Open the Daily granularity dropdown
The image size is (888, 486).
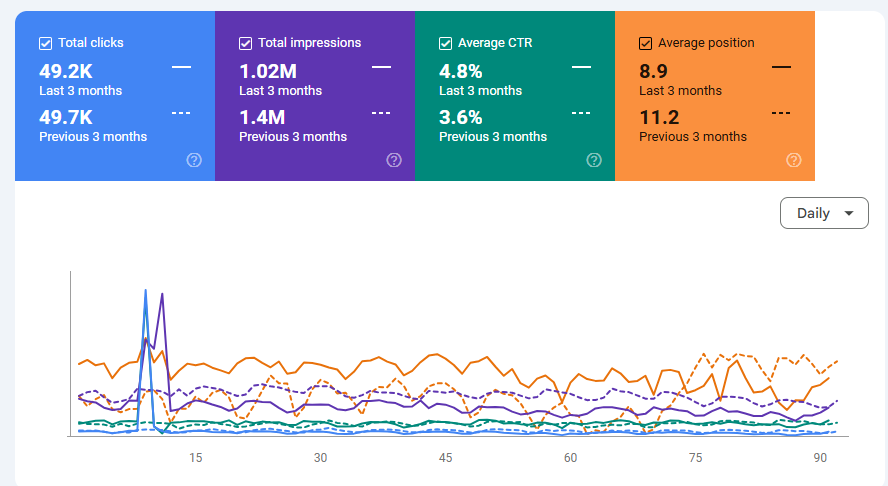824,213
